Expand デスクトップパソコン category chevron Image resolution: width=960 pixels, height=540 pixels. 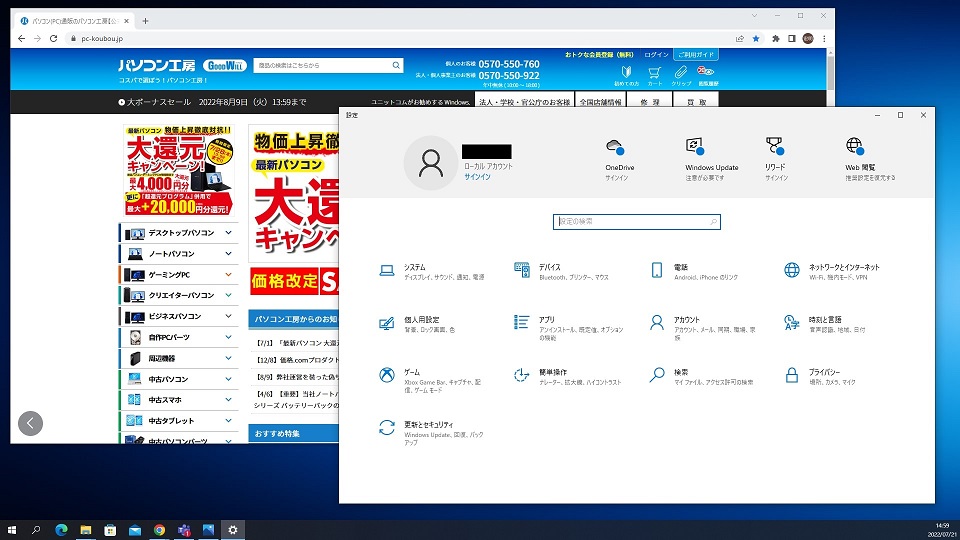229,233
